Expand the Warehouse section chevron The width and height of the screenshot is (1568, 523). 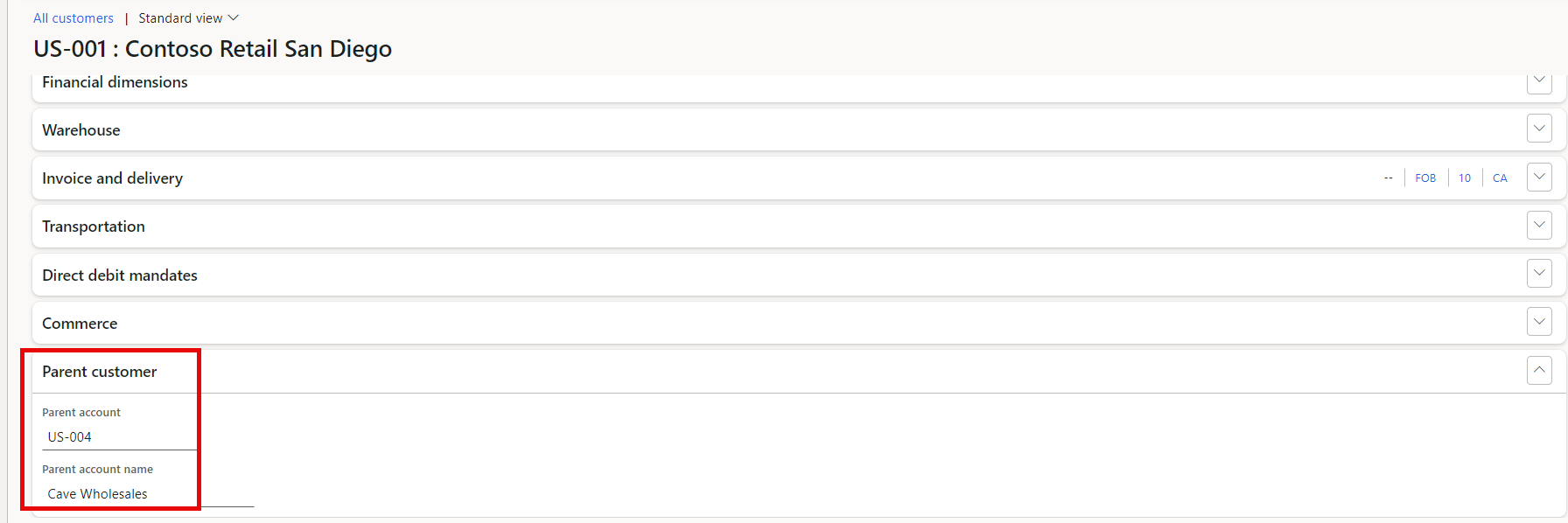tap(1539, 129)
